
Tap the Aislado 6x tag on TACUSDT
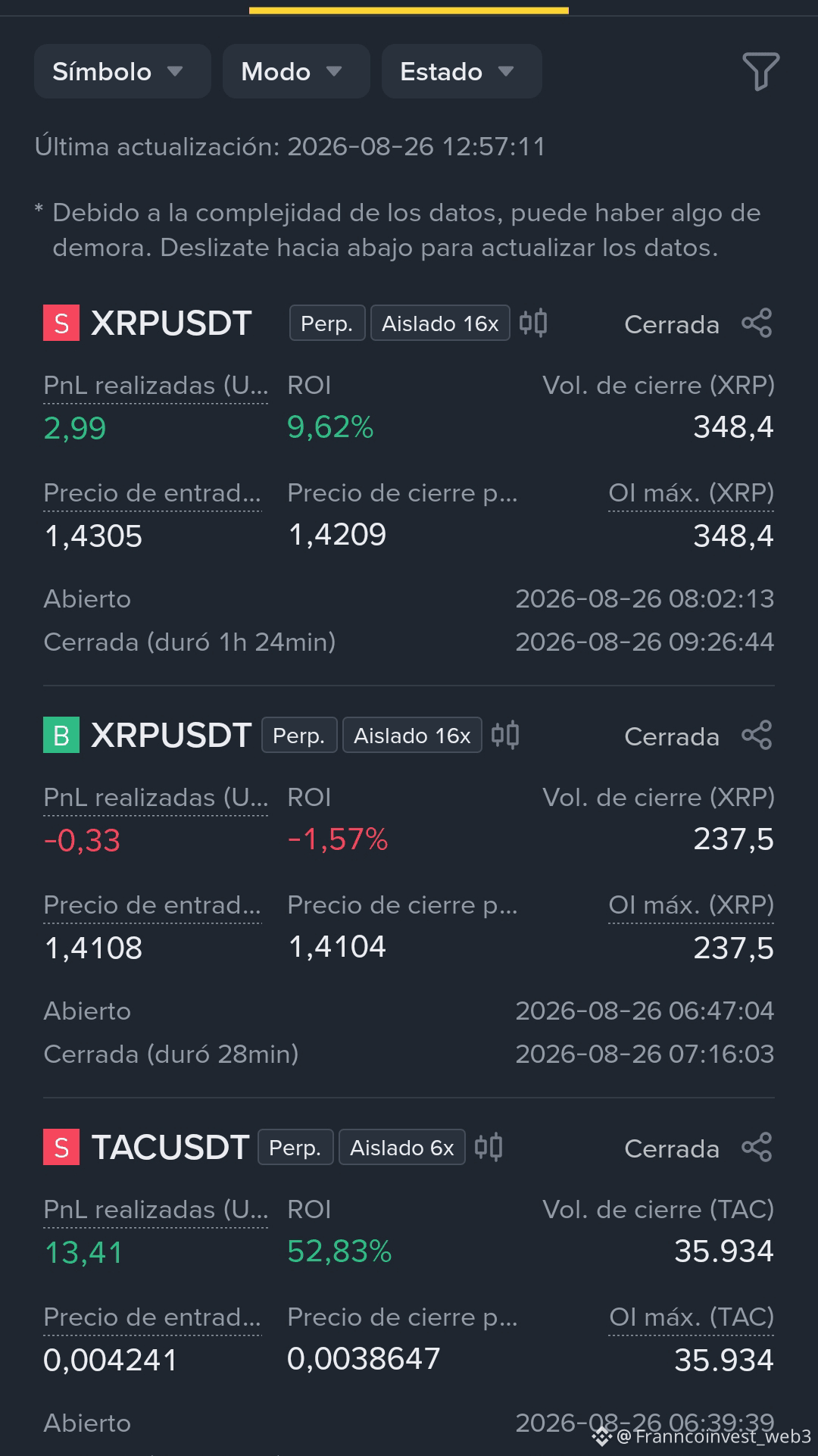[401, 1148]
